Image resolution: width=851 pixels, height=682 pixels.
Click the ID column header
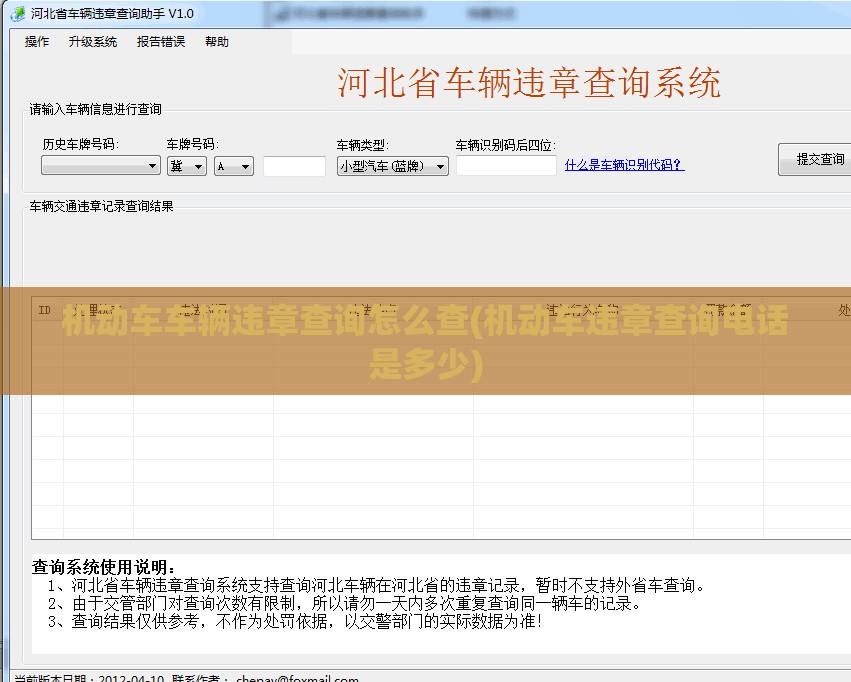[45, 310]
